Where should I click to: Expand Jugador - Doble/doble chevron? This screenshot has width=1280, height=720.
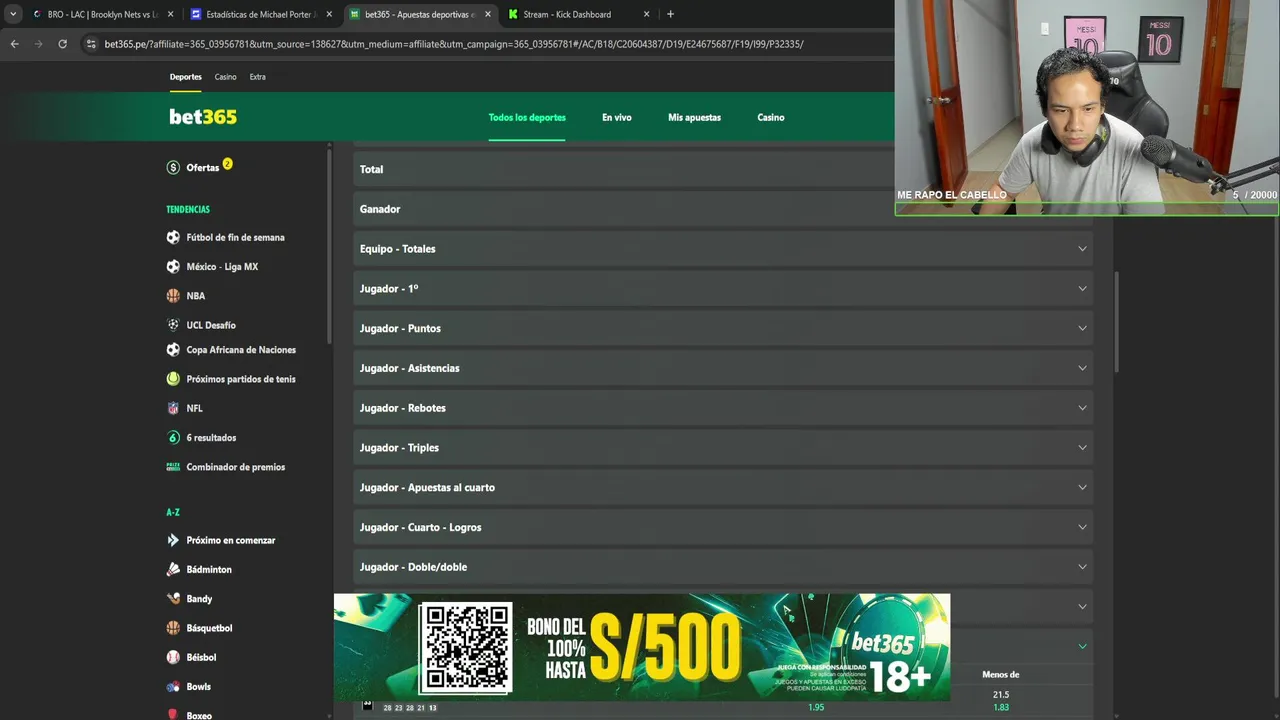pyautogui.click(x=1082, y=567)
